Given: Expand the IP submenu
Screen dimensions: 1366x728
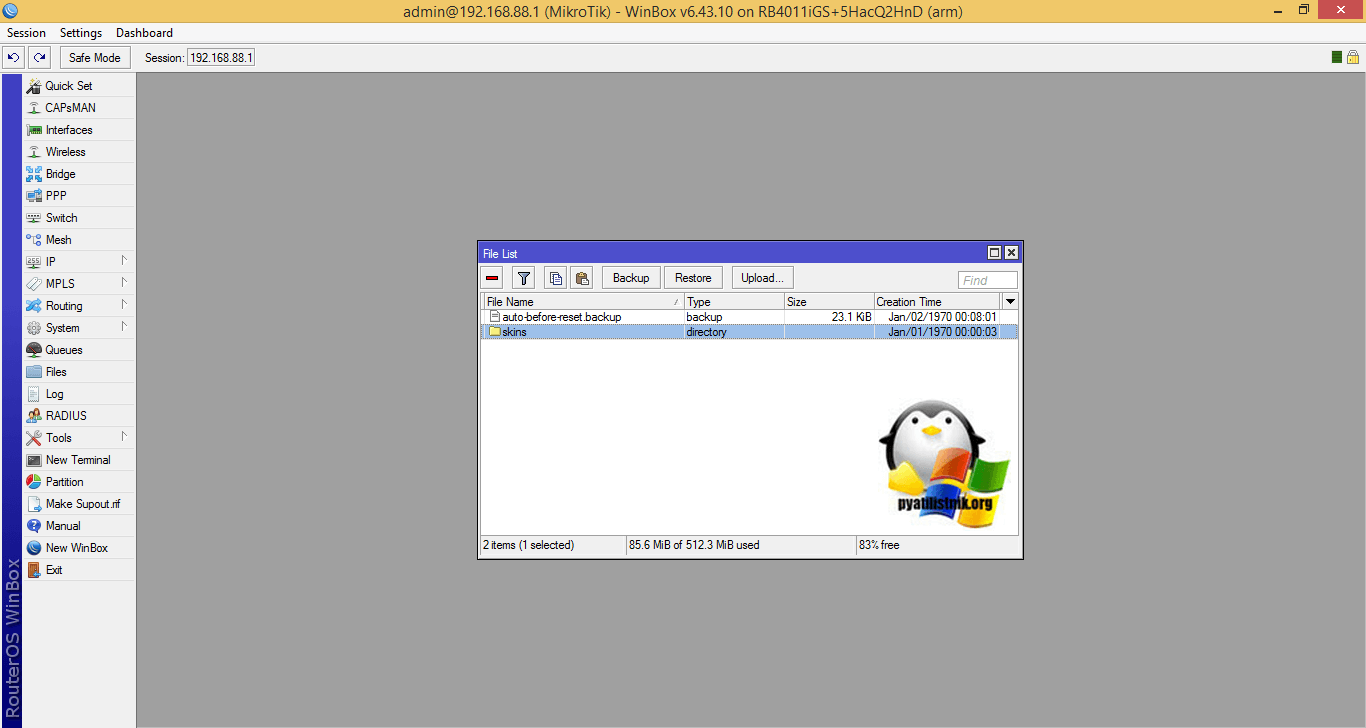Looking at the screenshot, I should click(x=50, y=262).
